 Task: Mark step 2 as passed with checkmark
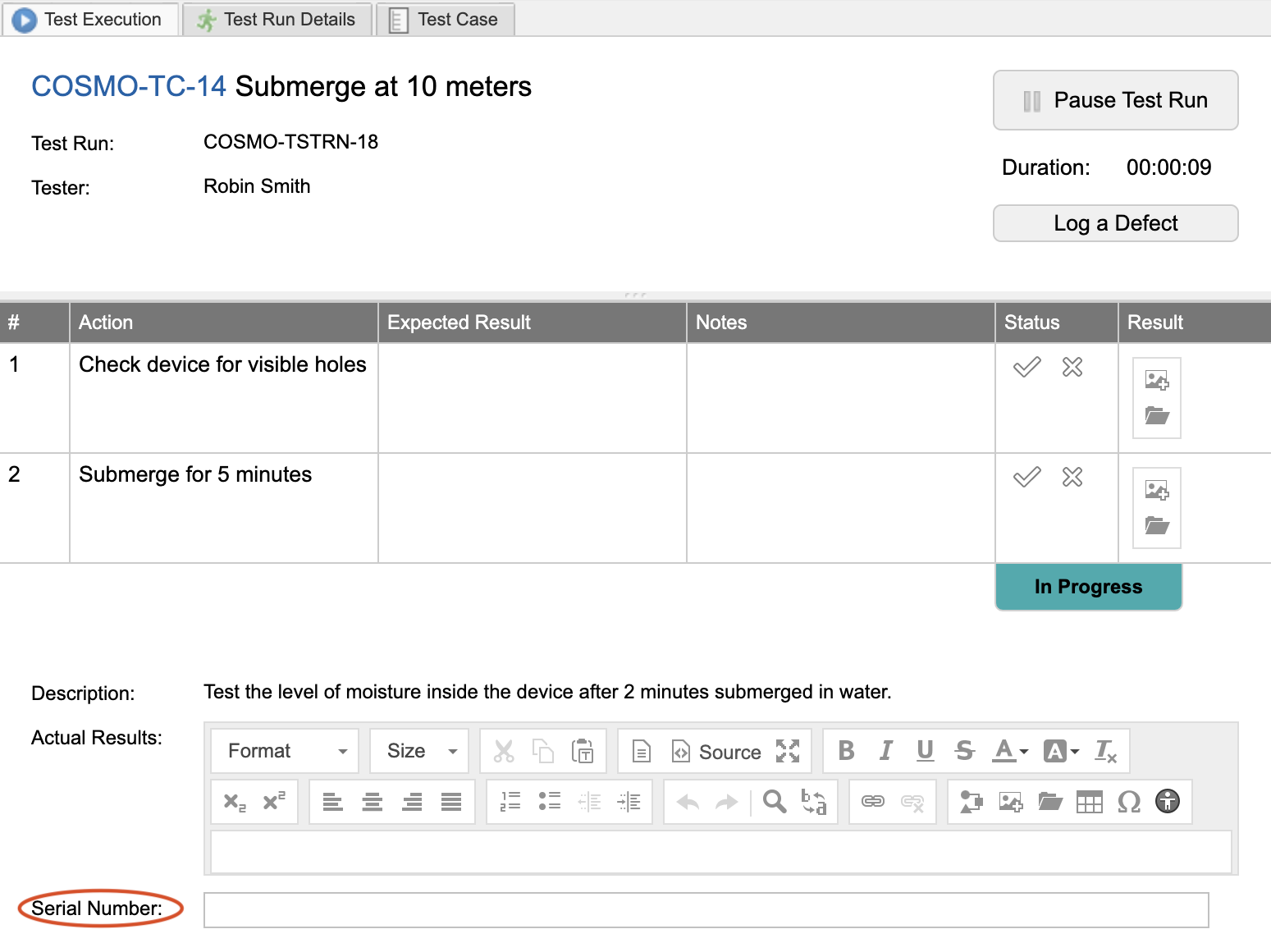pos(1026,477)
